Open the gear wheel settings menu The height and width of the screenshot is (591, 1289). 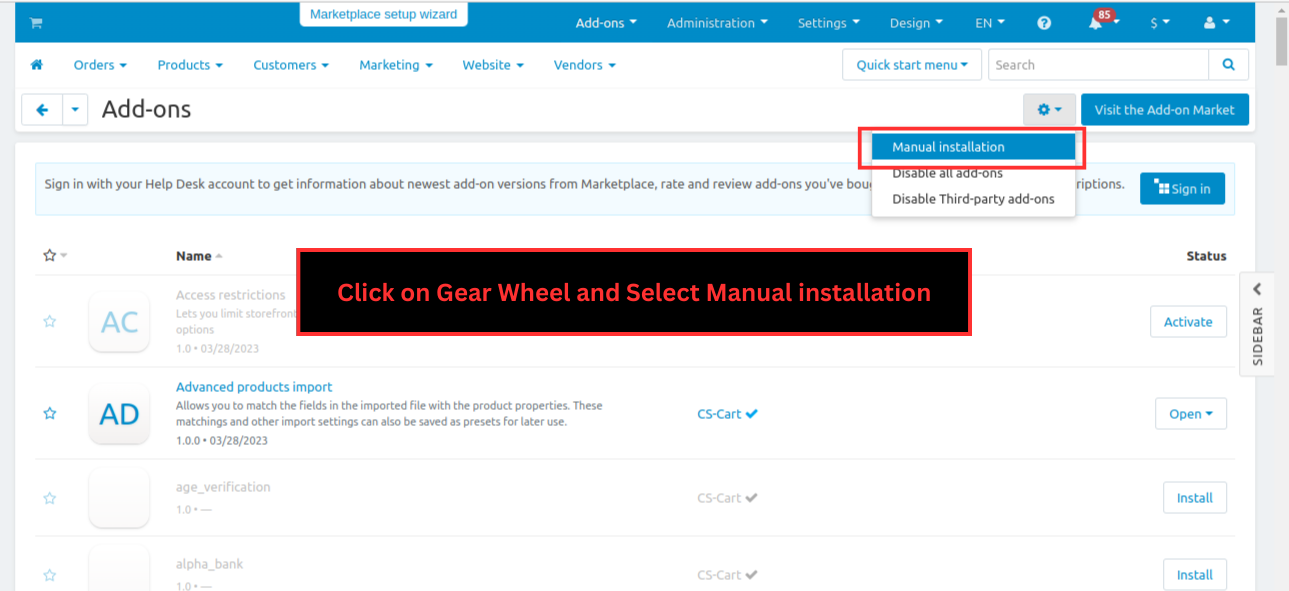1049,110
